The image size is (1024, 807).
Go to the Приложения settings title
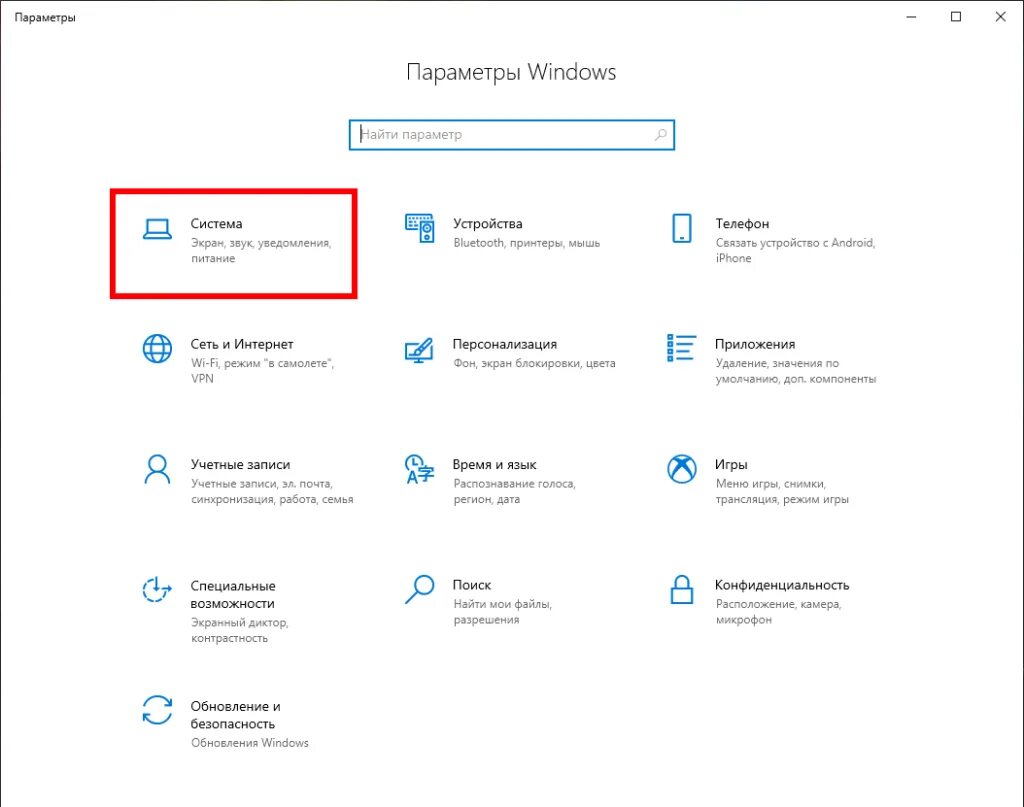(x=755, y=344)
